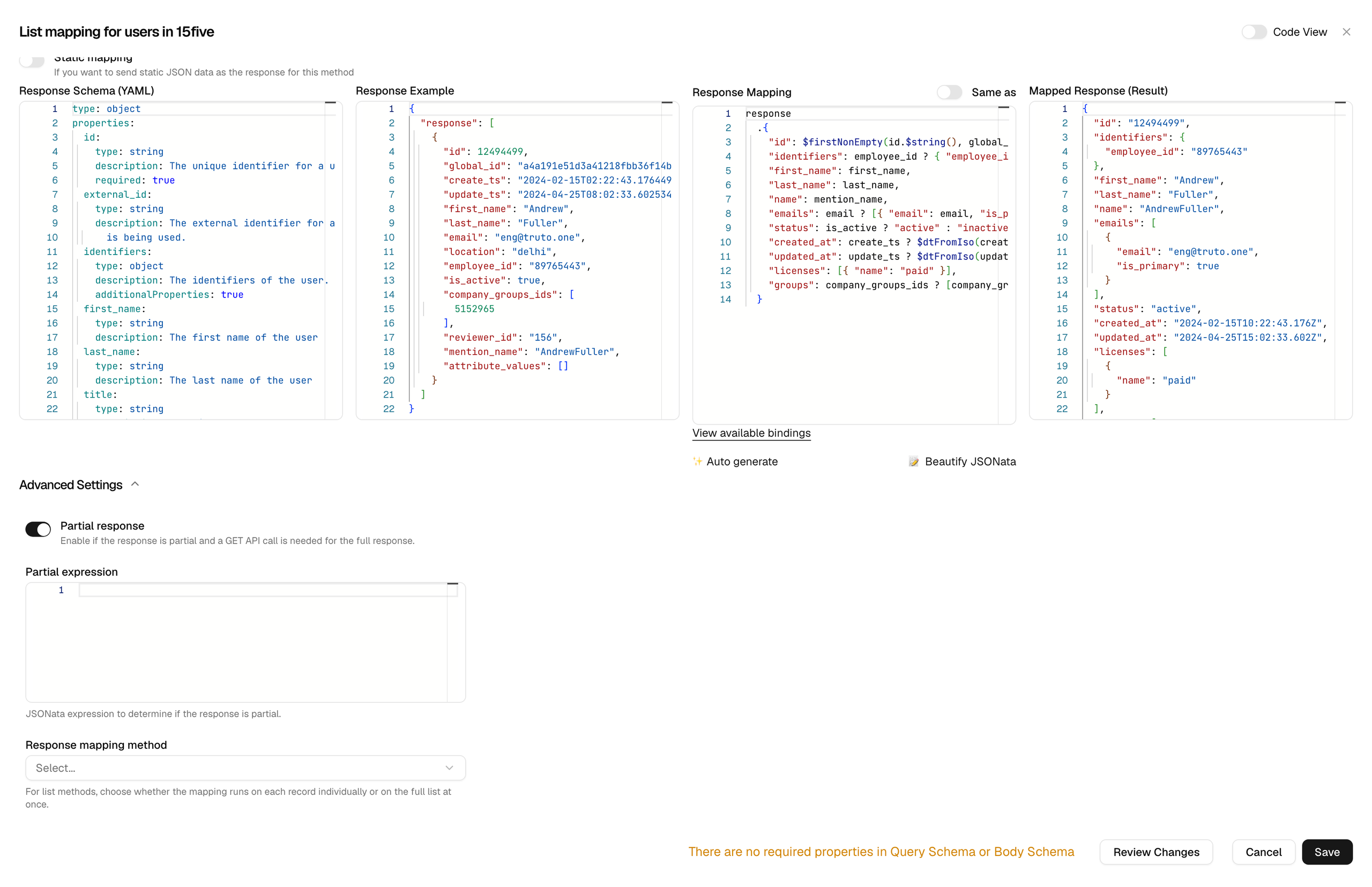Click the "groups" line in Response Mapping editor
The height and width of the screenshot is (887, 1372).
point(888,285)
